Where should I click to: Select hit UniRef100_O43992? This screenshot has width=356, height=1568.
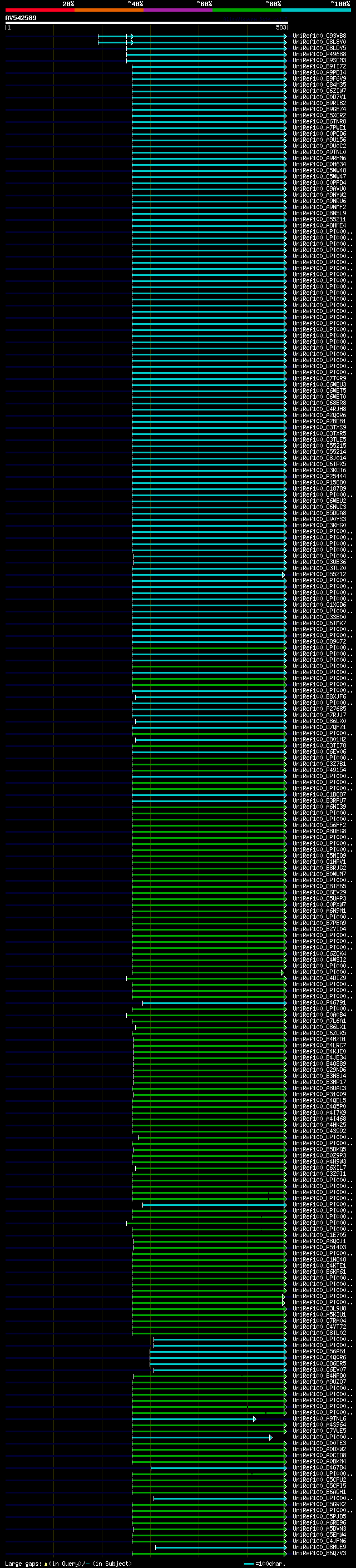pos(319,1131)
